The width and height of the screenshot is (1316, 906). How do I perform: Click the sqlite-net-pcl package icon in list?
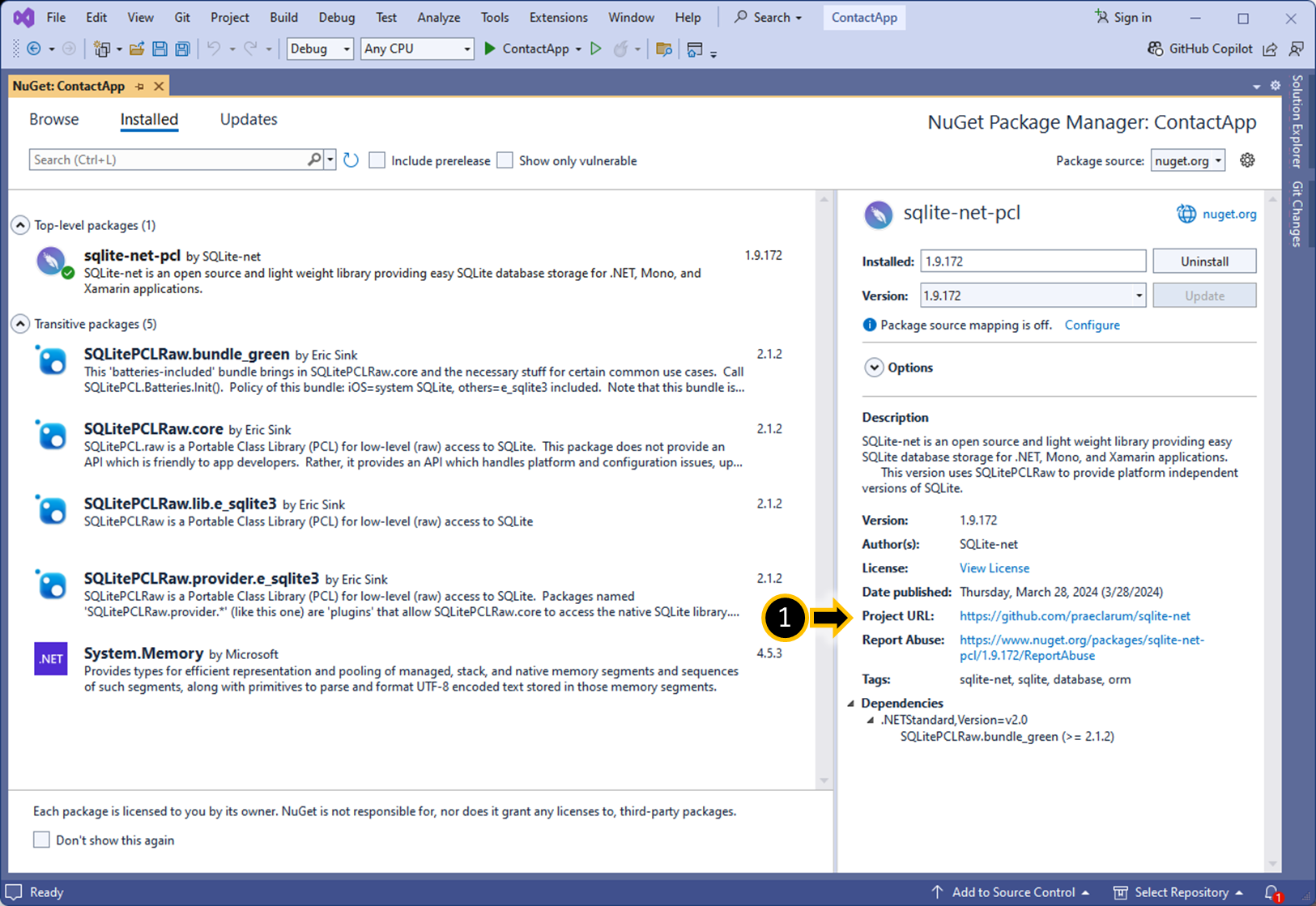(x=52, y=262)
